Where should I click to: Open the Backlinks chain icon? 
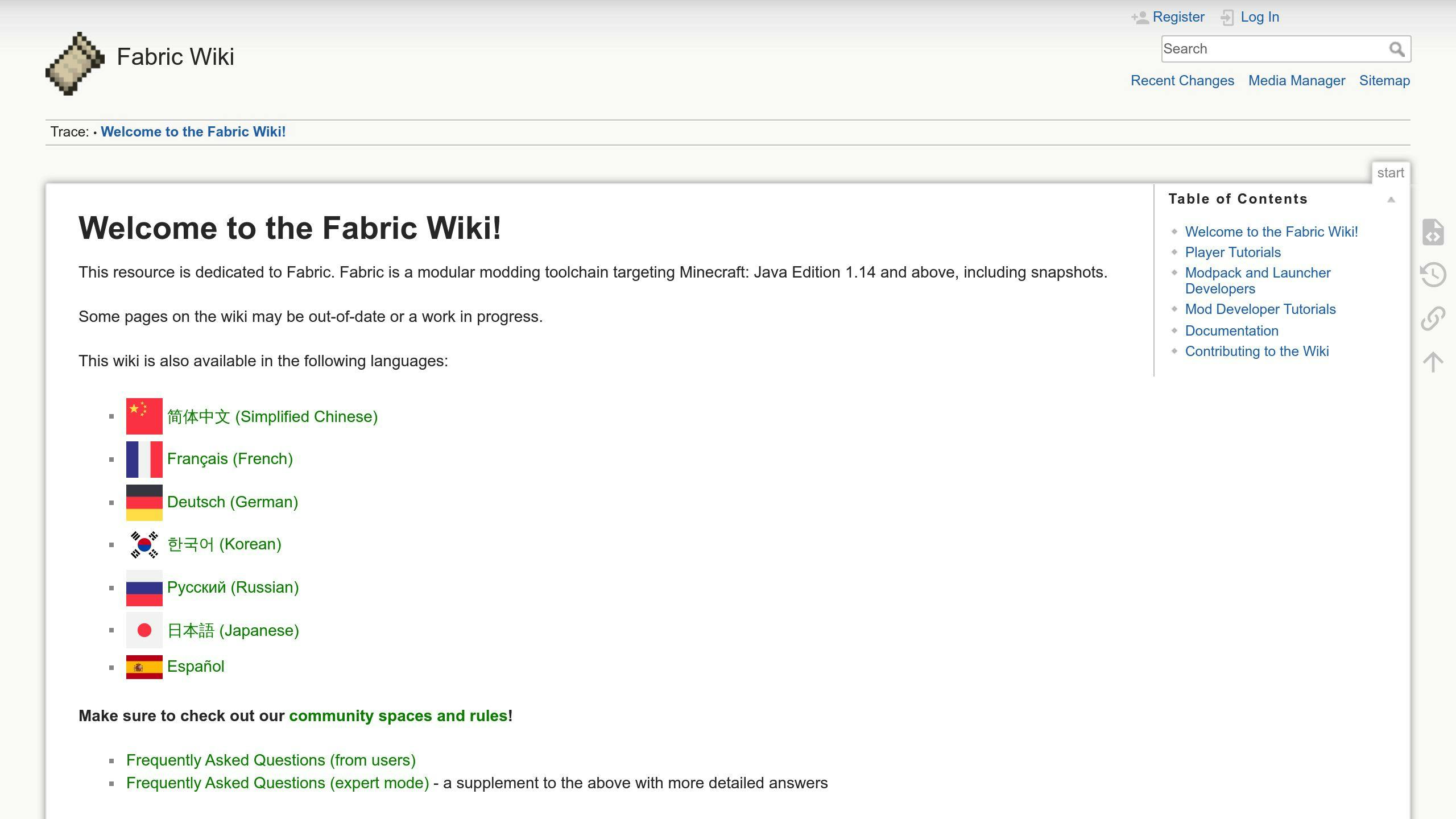click(x=1433, y=318)
